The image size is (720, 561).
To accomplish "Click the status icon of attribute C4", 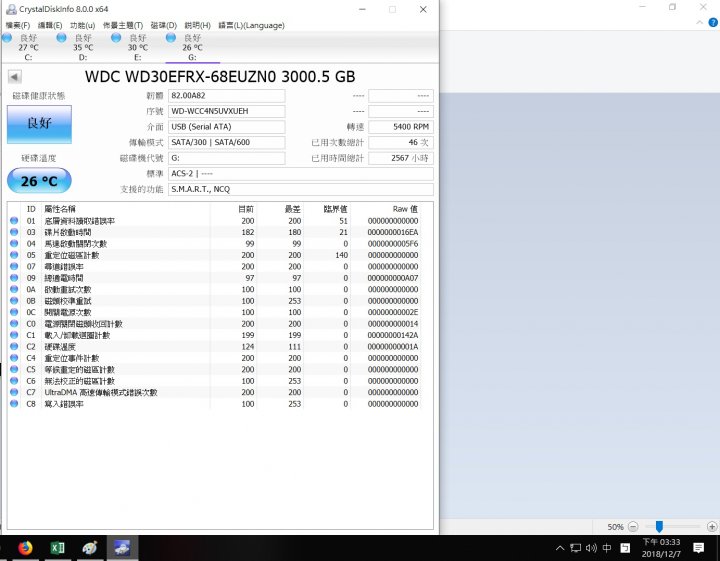I will [x=14, y=358].
